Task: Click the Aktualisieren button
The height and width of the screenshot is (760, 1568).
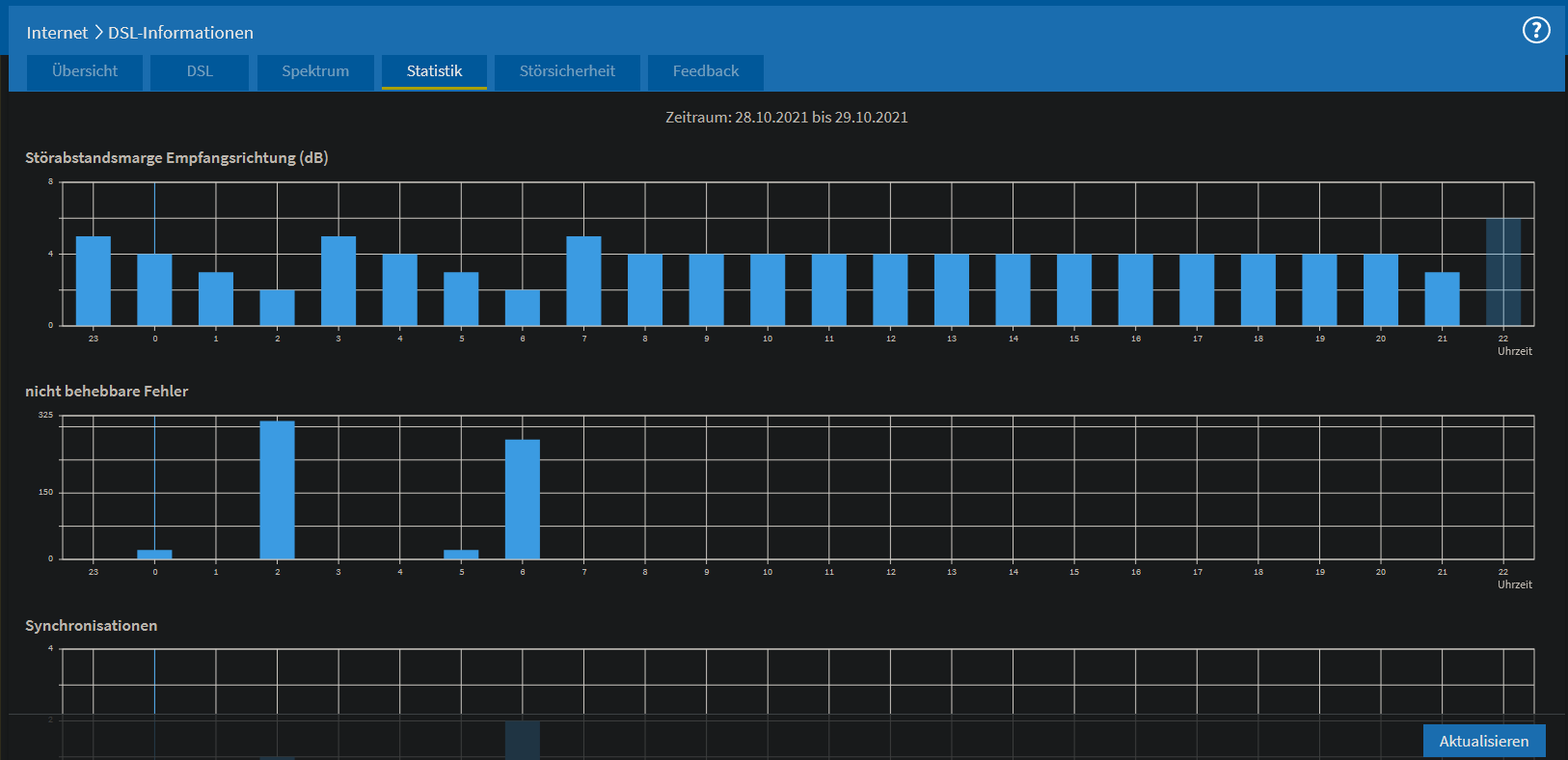Action: [1484, 741]
